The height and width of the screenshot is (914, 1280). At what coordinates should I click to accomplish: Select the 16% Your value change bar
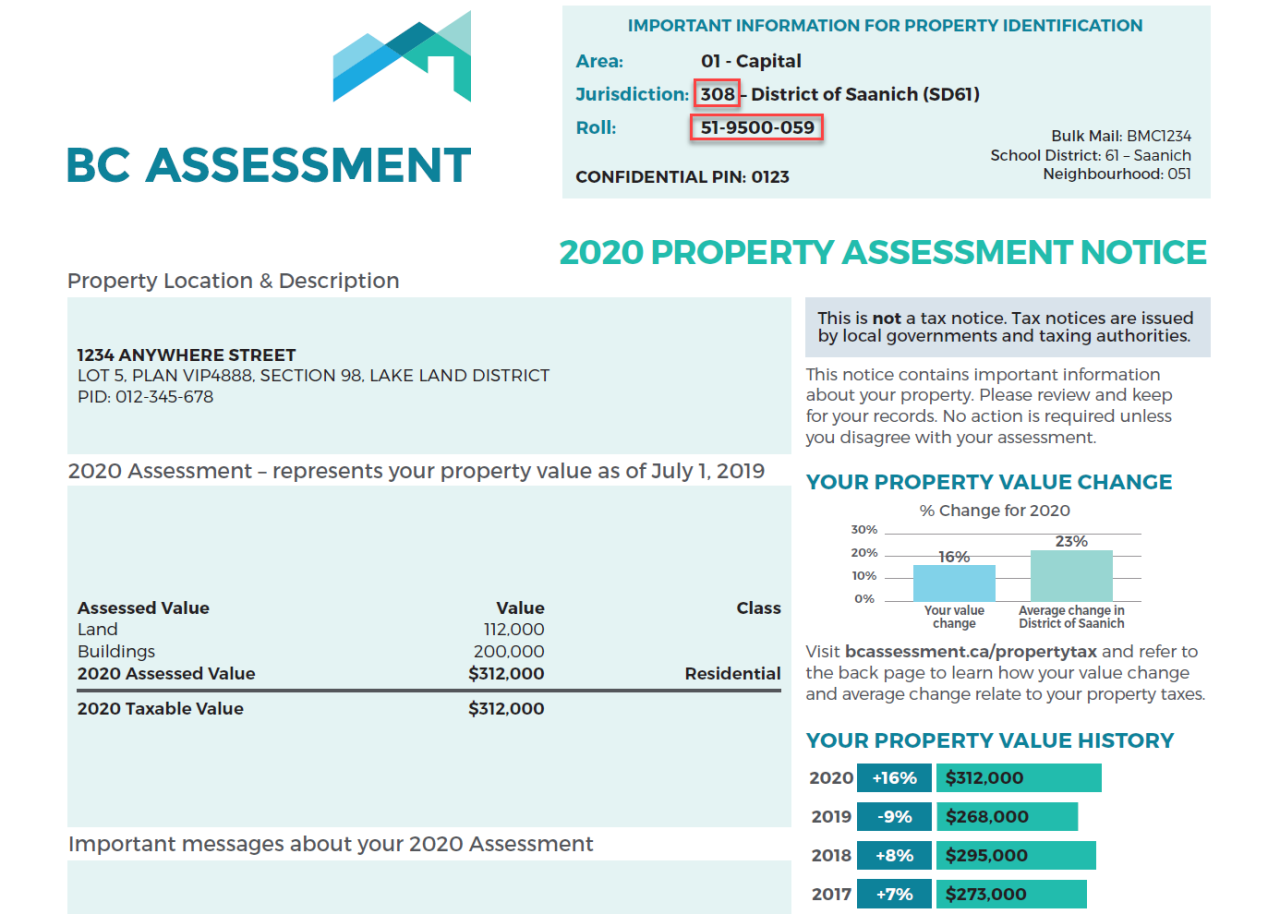coord(955,582)
